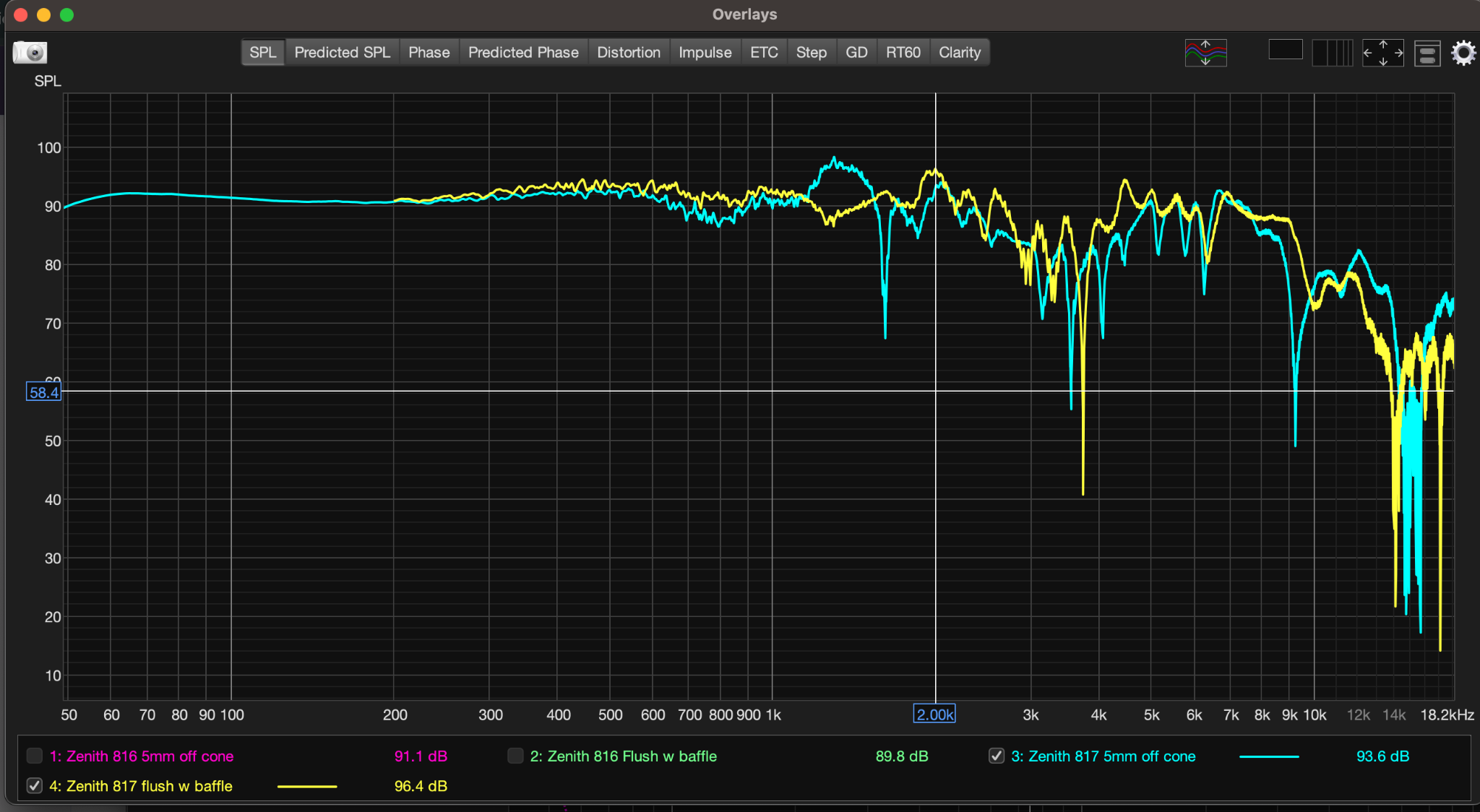Select the Impulse tab

tap(705, 52)
